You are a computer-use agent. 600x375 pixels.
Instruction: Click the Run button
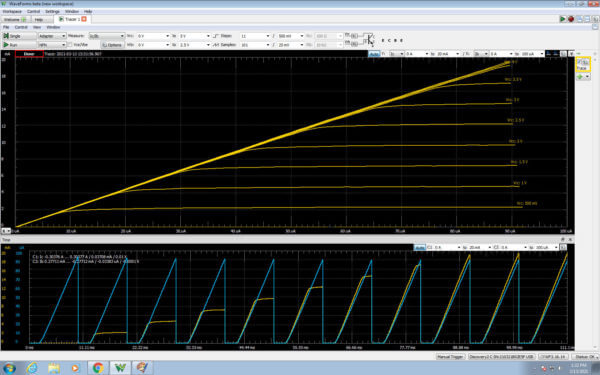pyautogui.click(x=19, y=45)
